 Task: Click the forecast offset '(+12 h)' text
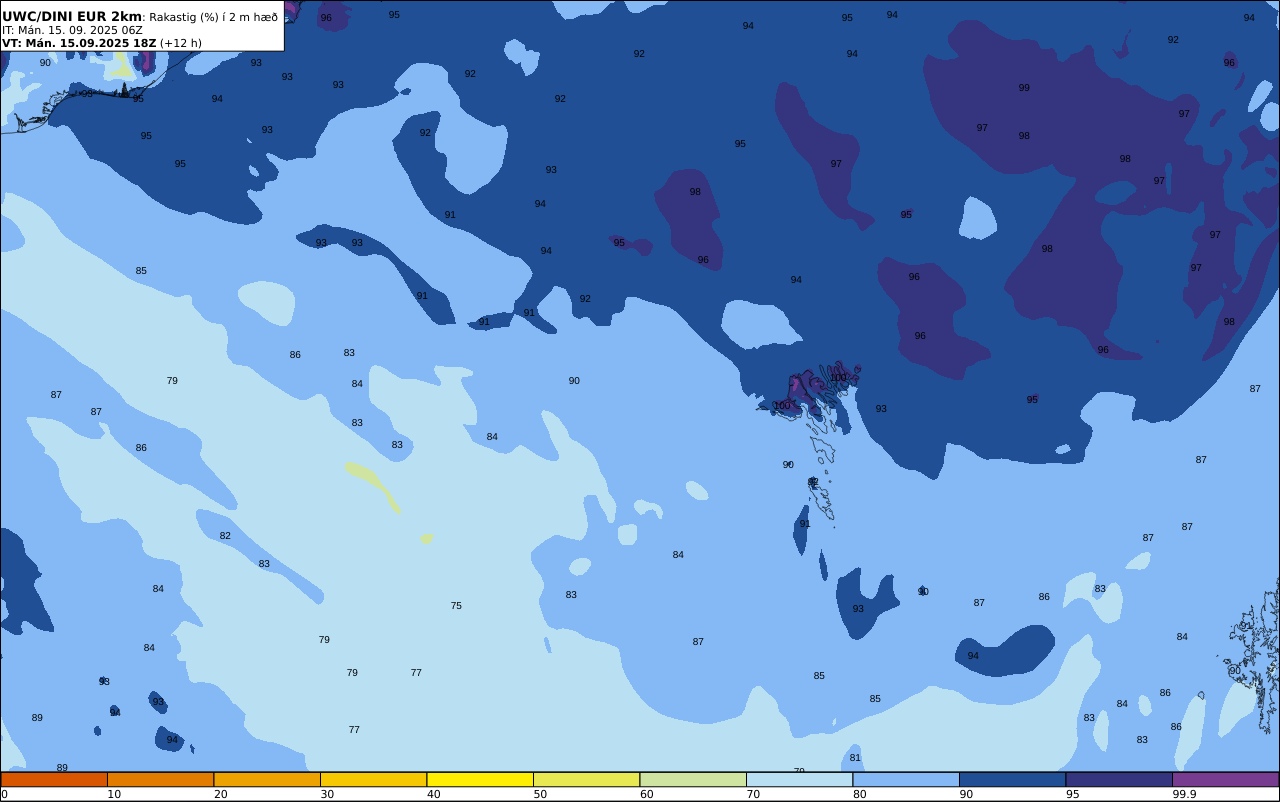[x=181, y=43]
